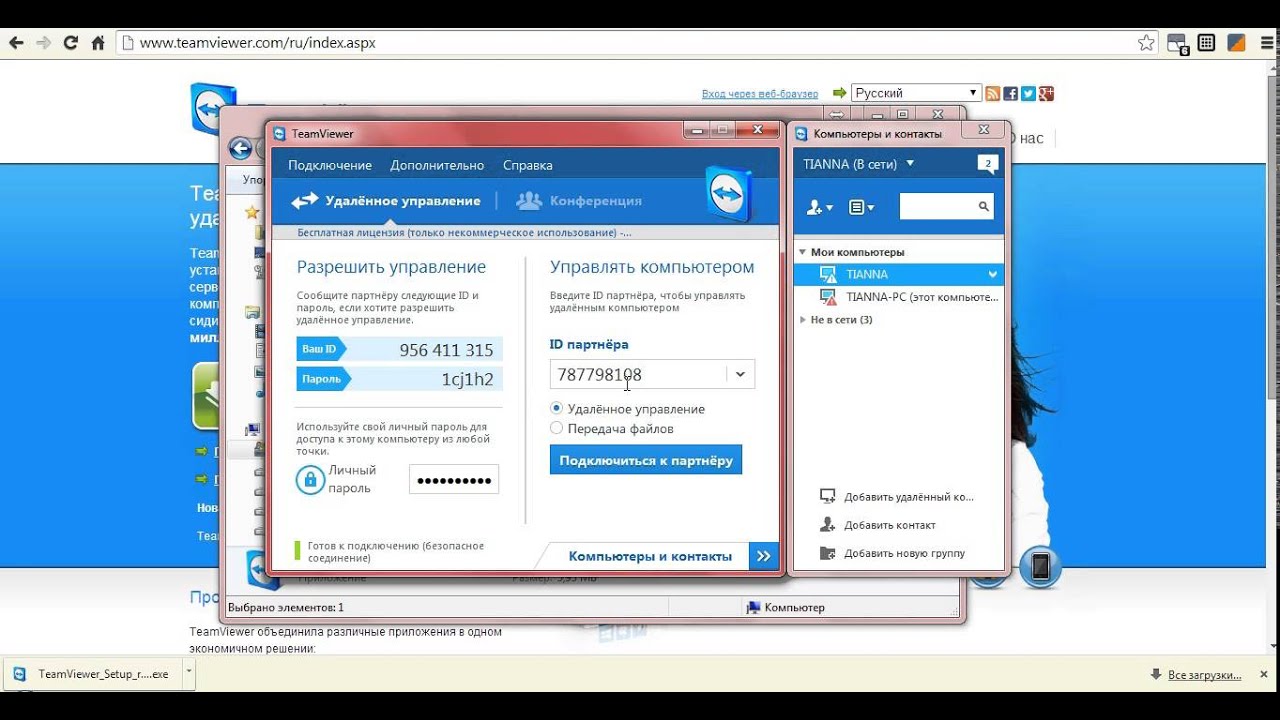Switch to the Удалённое управление tab

(x=385, y=201)
